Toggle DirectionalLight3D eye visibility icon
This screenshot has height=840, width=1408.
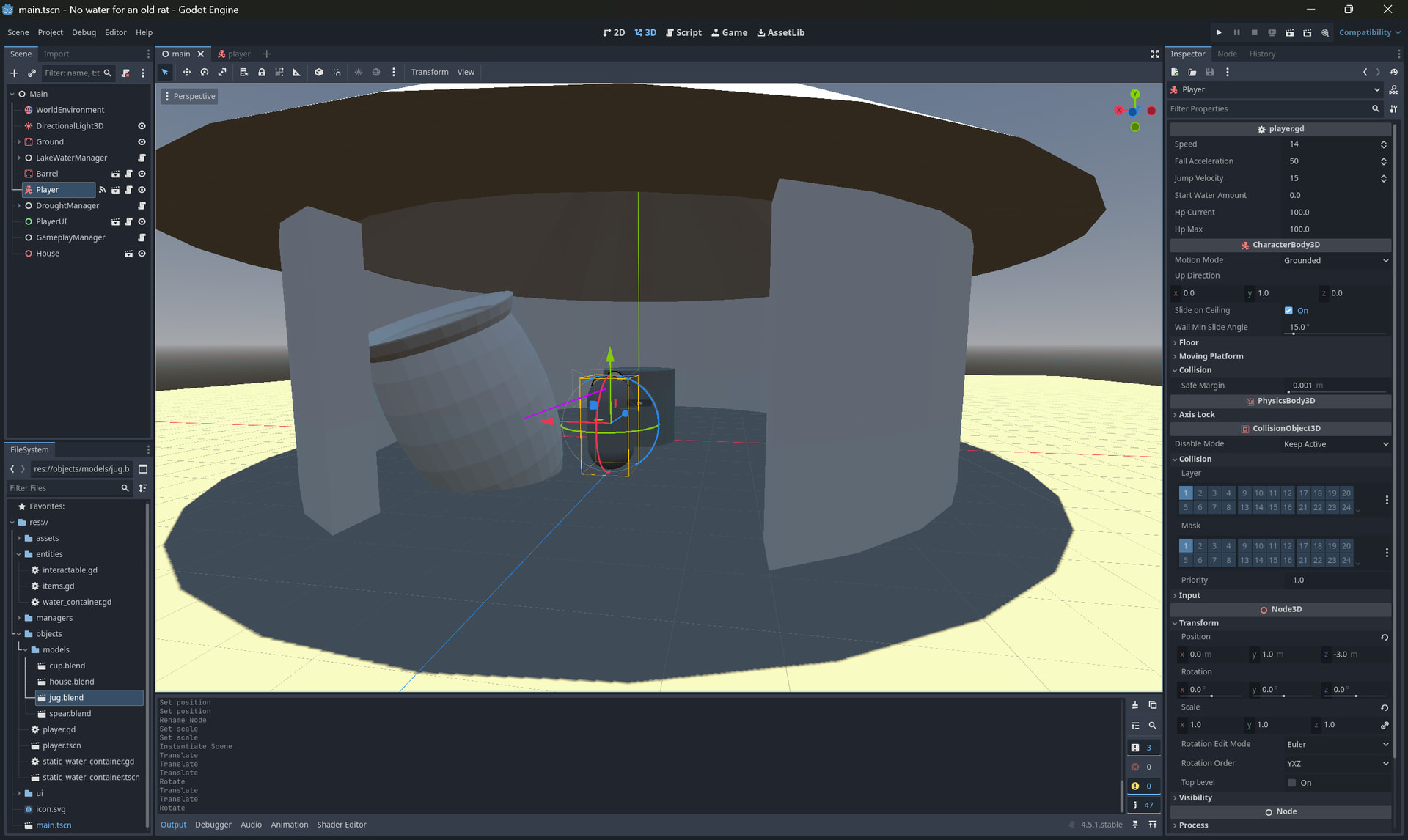(x=142, y=126)
